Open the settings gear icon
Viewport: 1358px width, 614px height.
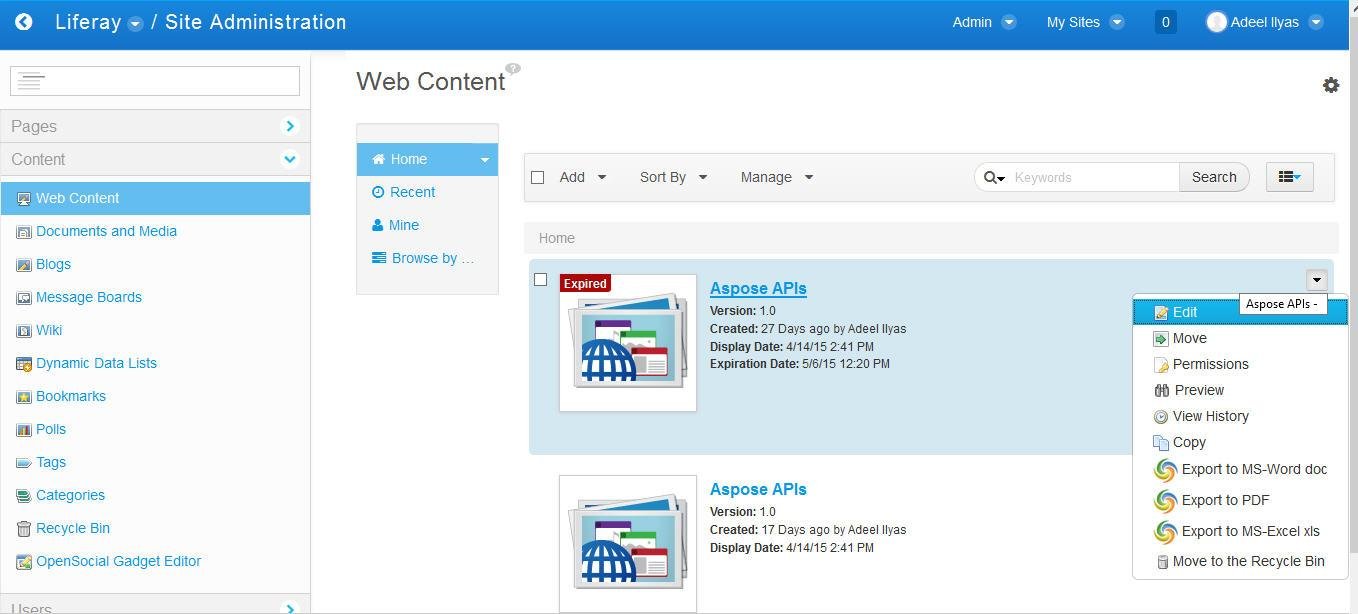coord(1331,85)
